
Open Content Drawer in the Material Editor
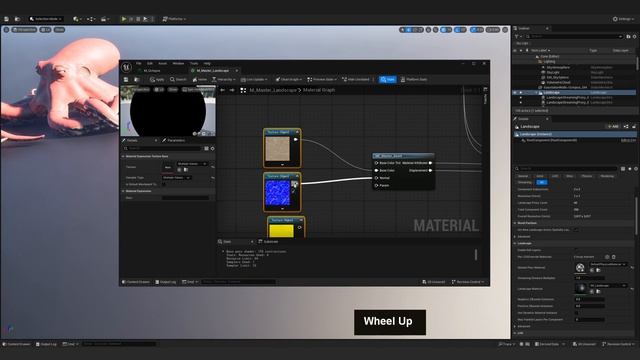click(x=136, y=282)
